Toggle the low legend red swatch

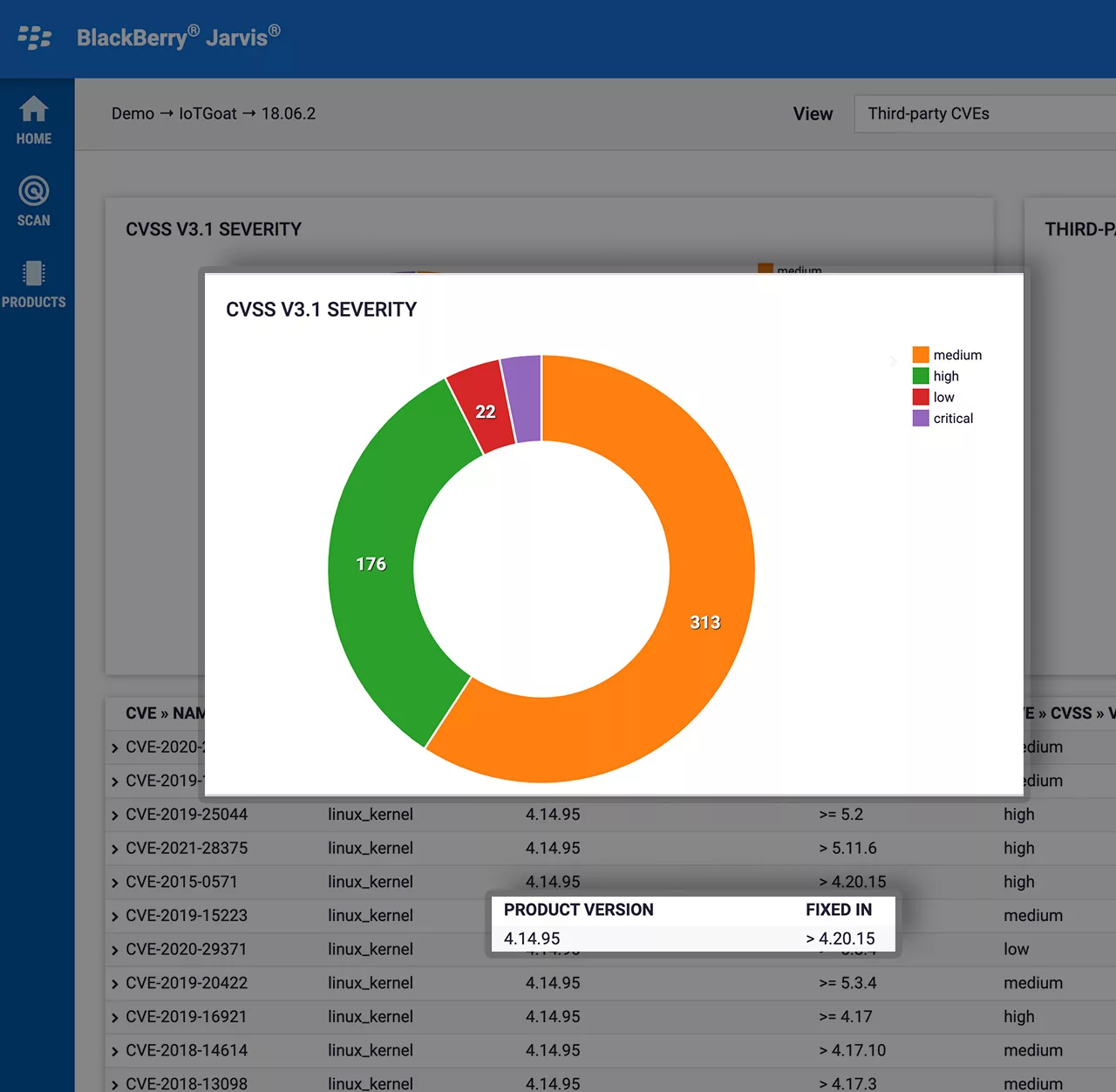921,397
